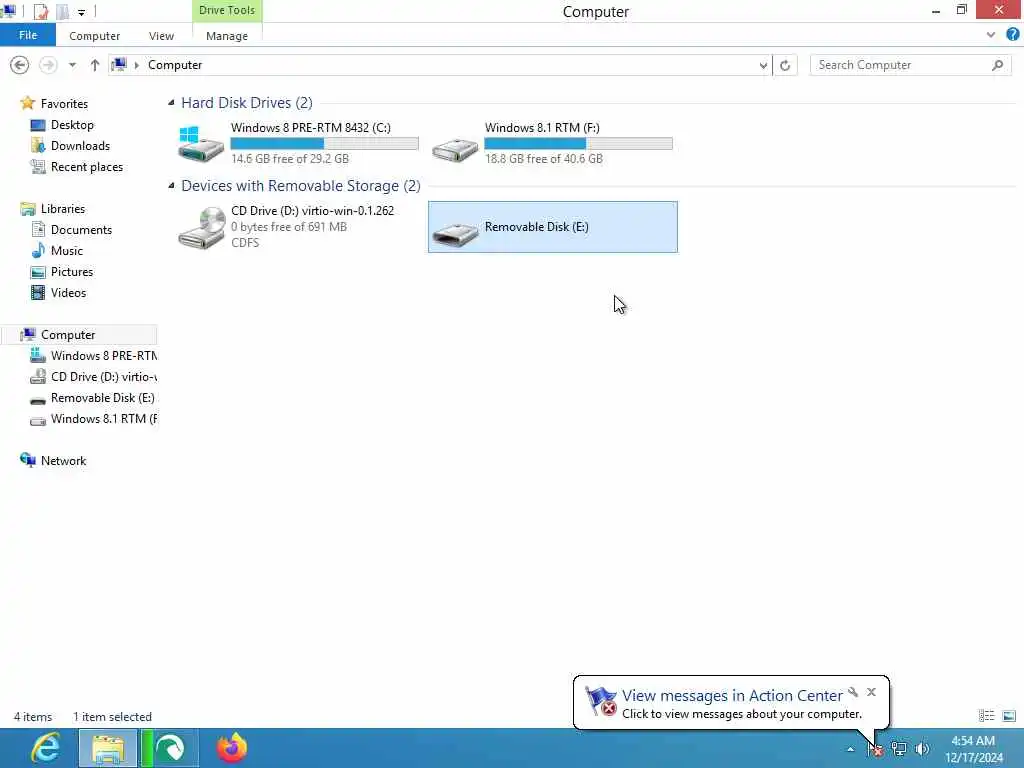Click View messages in Action Center link
This screenshot has width=1024, height=768.
coord(731,696)
